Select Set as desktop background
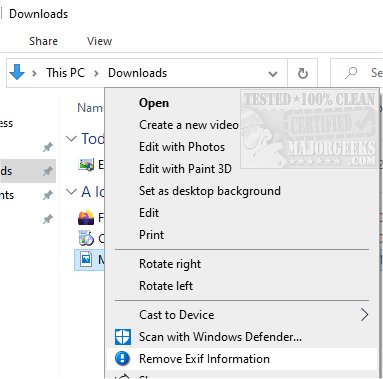383x379 pixels. tap(210, 191)
